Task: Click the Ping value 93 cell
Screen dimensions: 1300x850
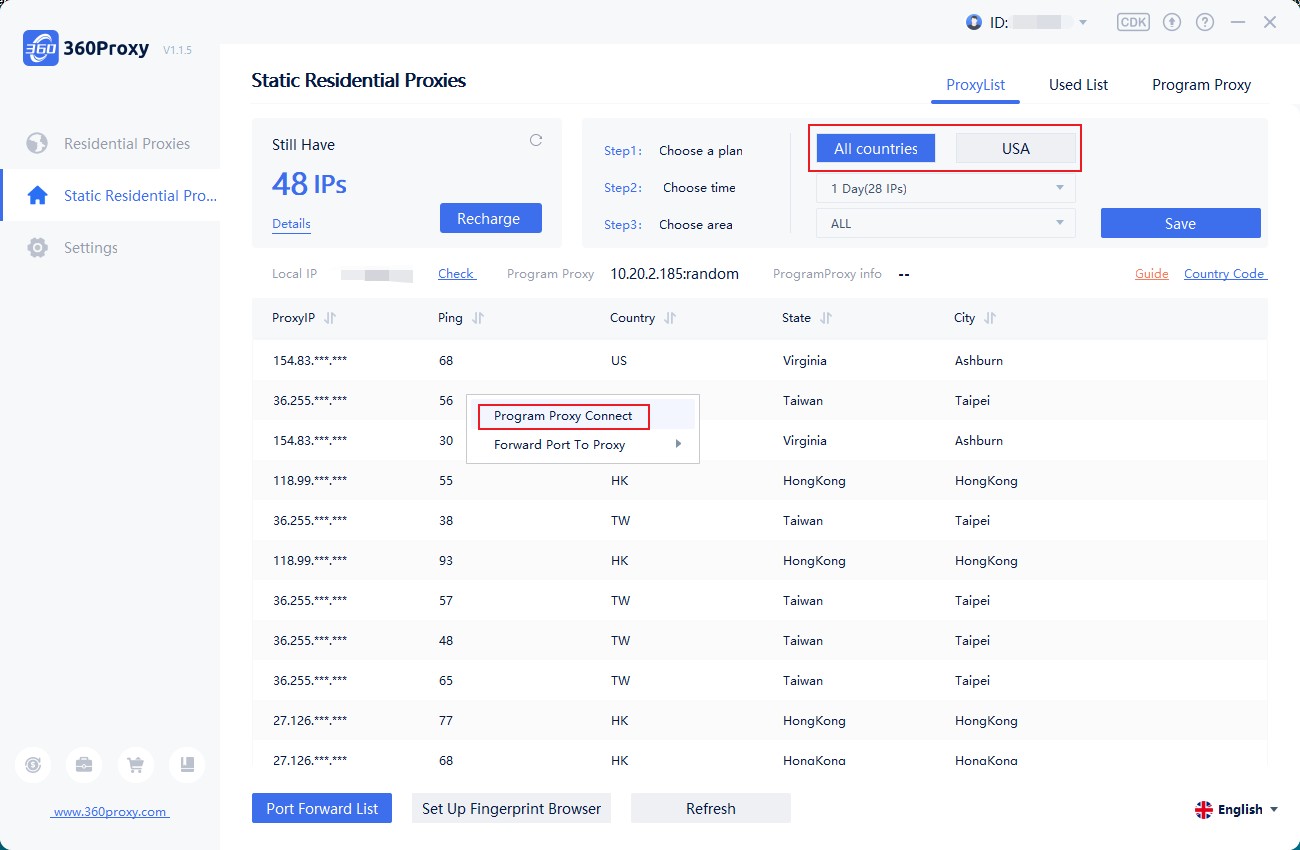Action: [x=446, y=561]
